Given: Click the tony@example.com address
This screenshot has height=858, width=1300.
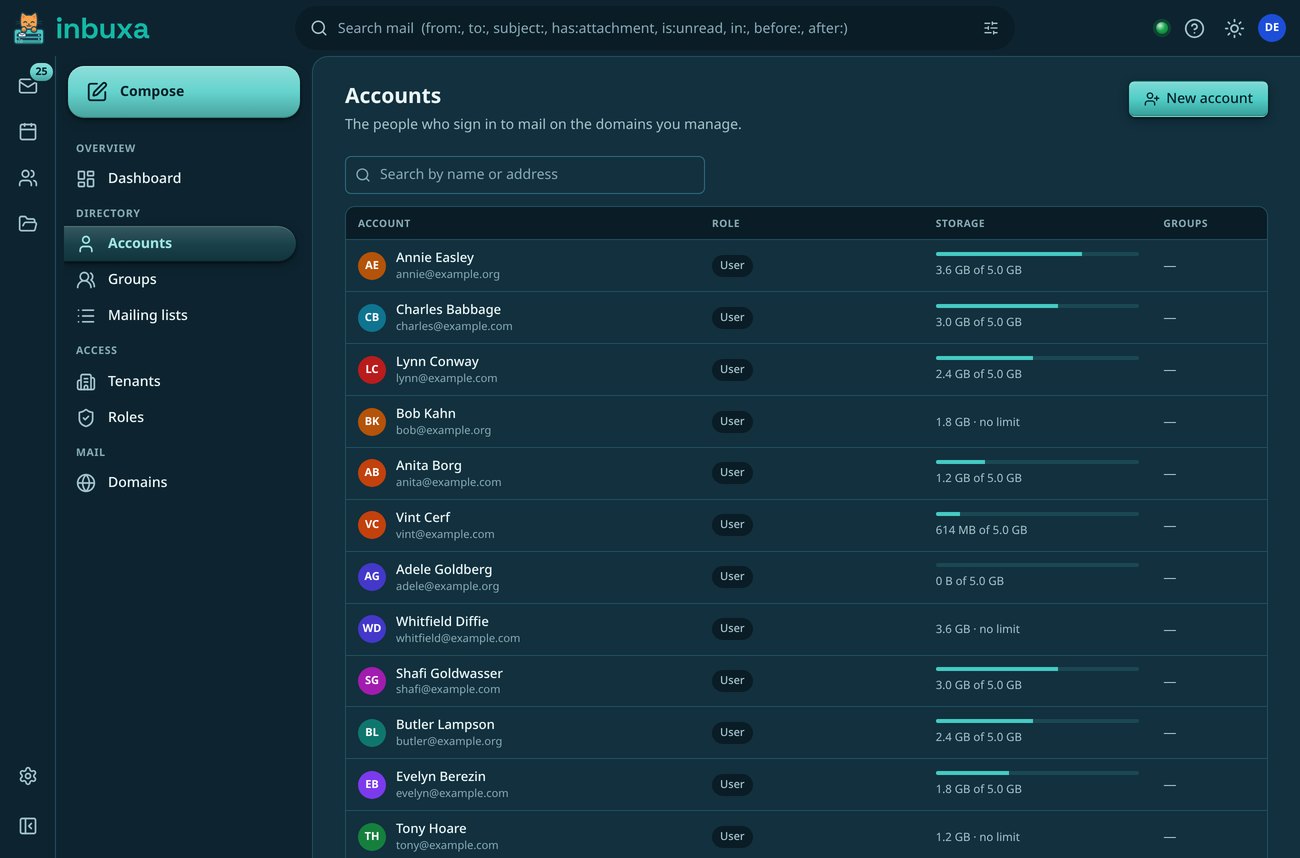Looking at the screenshot, I should pyautogui.click(x=447, y=845).
